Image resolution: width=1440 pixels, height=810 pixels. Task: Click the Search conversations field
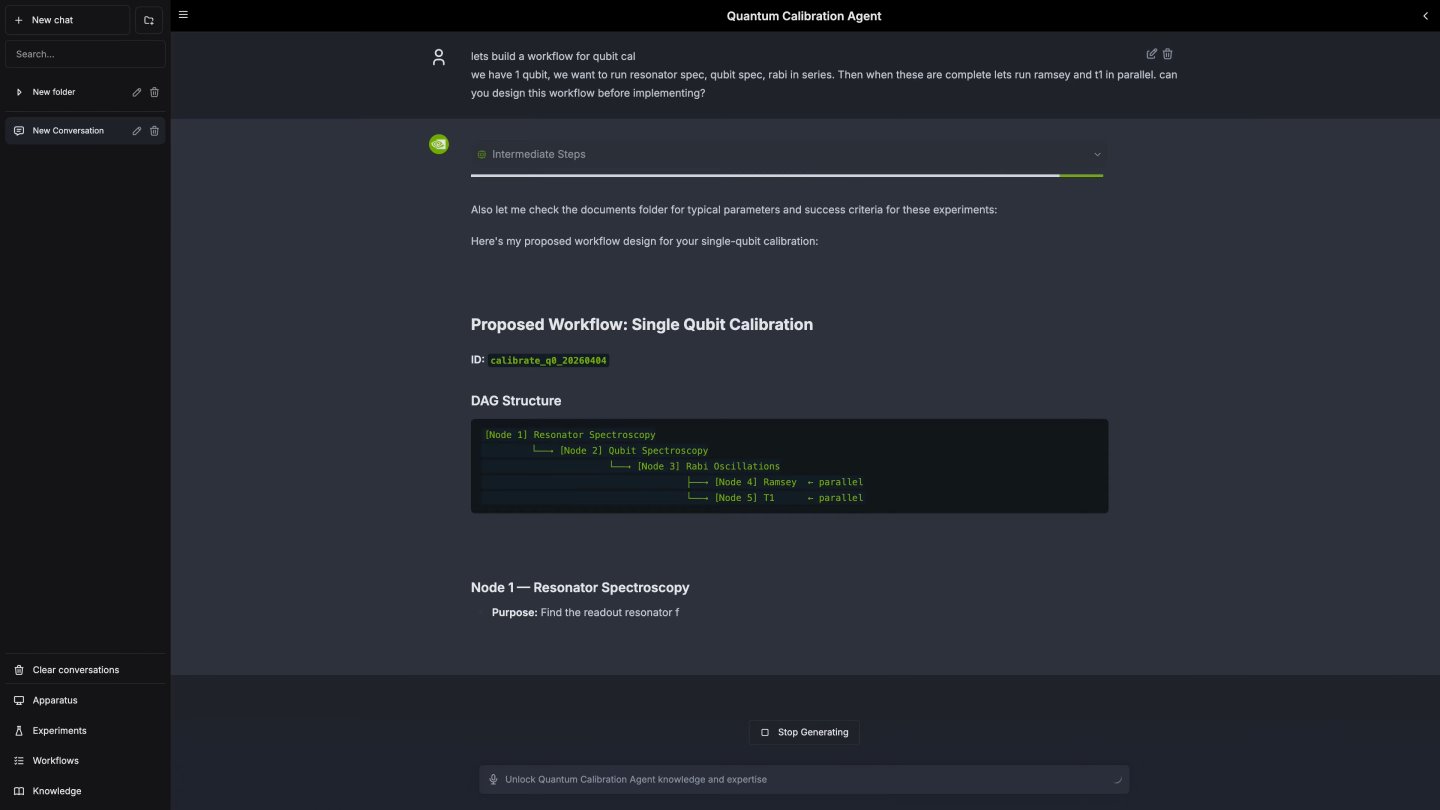85,53
